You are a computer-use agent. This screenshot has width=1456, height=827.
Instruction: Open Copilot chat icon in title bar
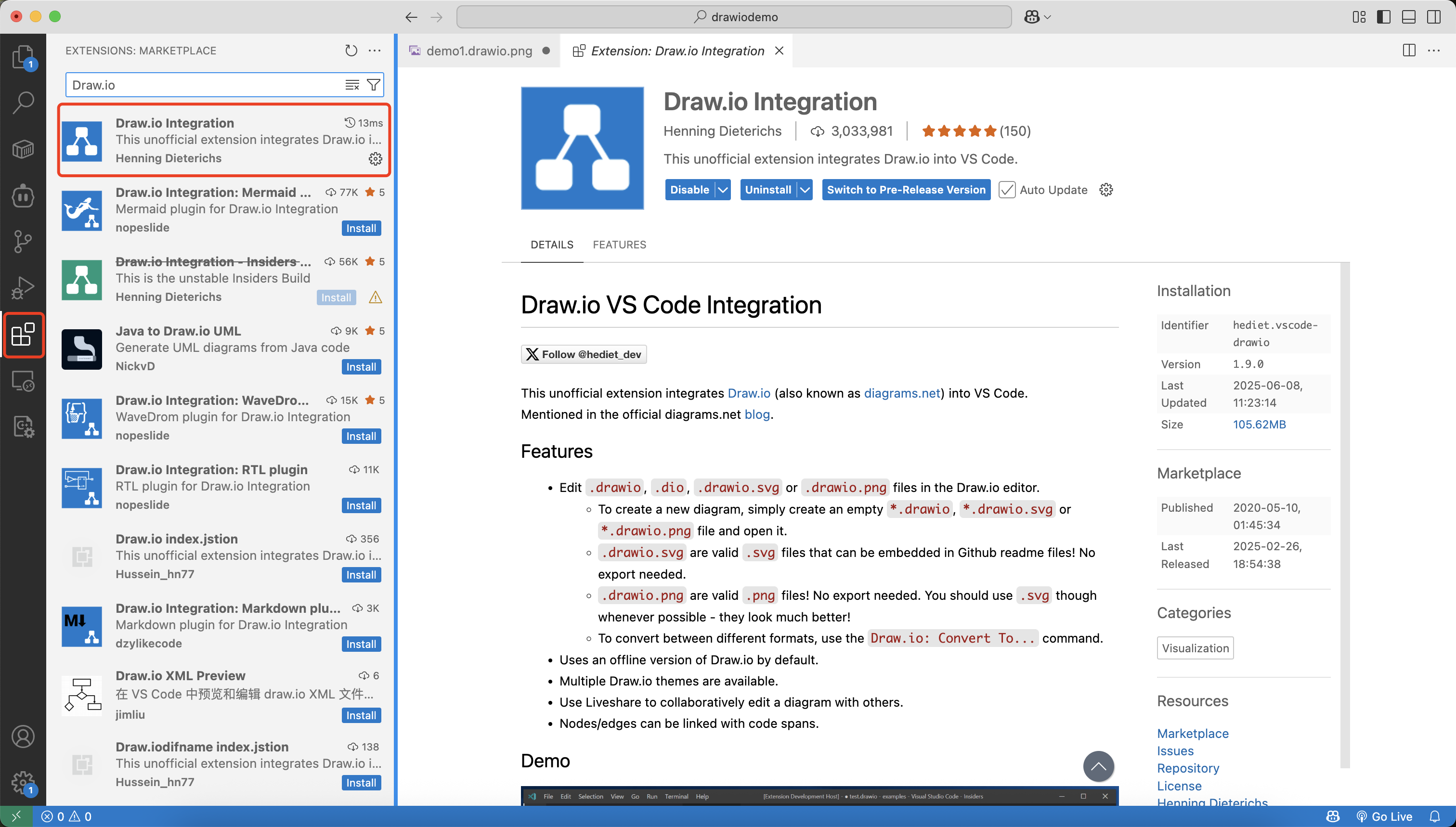pyautogui.click(x=1032, y=17)
